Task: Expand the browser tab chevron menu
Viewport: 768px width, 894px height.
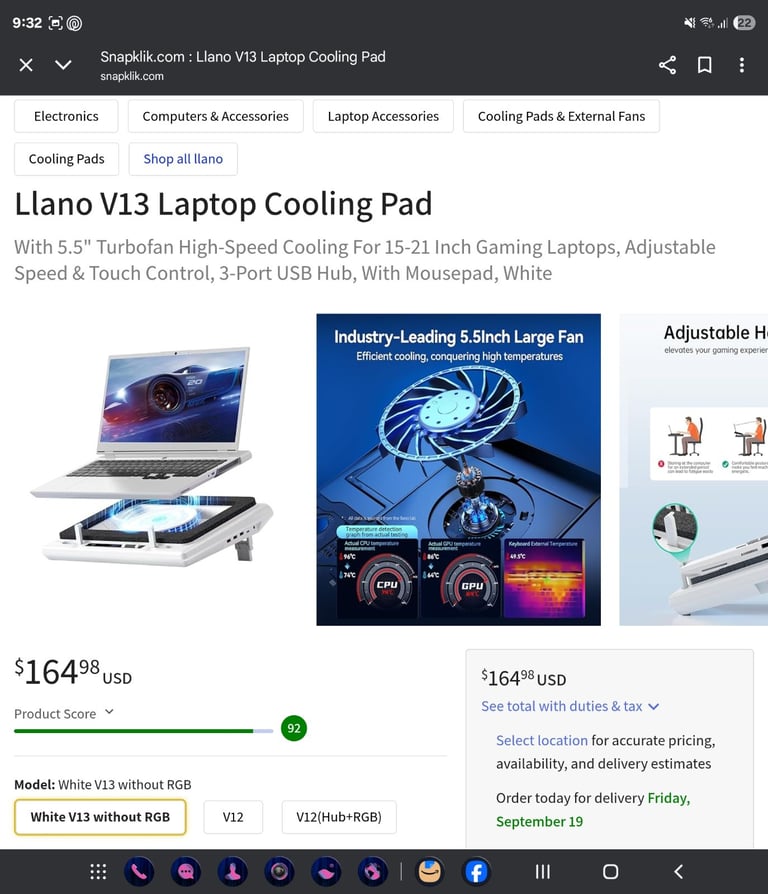Action: tap(63, 65)
